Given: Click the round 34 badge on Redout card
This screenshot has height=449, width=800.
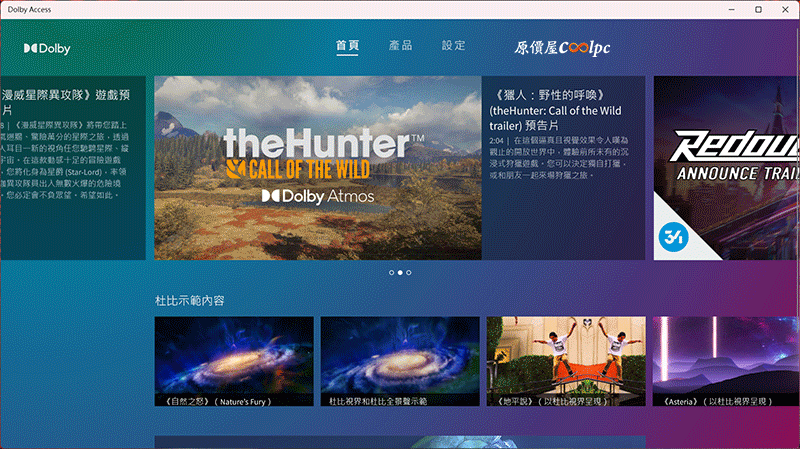Looking at the screenshot, I should coord(673,237).
